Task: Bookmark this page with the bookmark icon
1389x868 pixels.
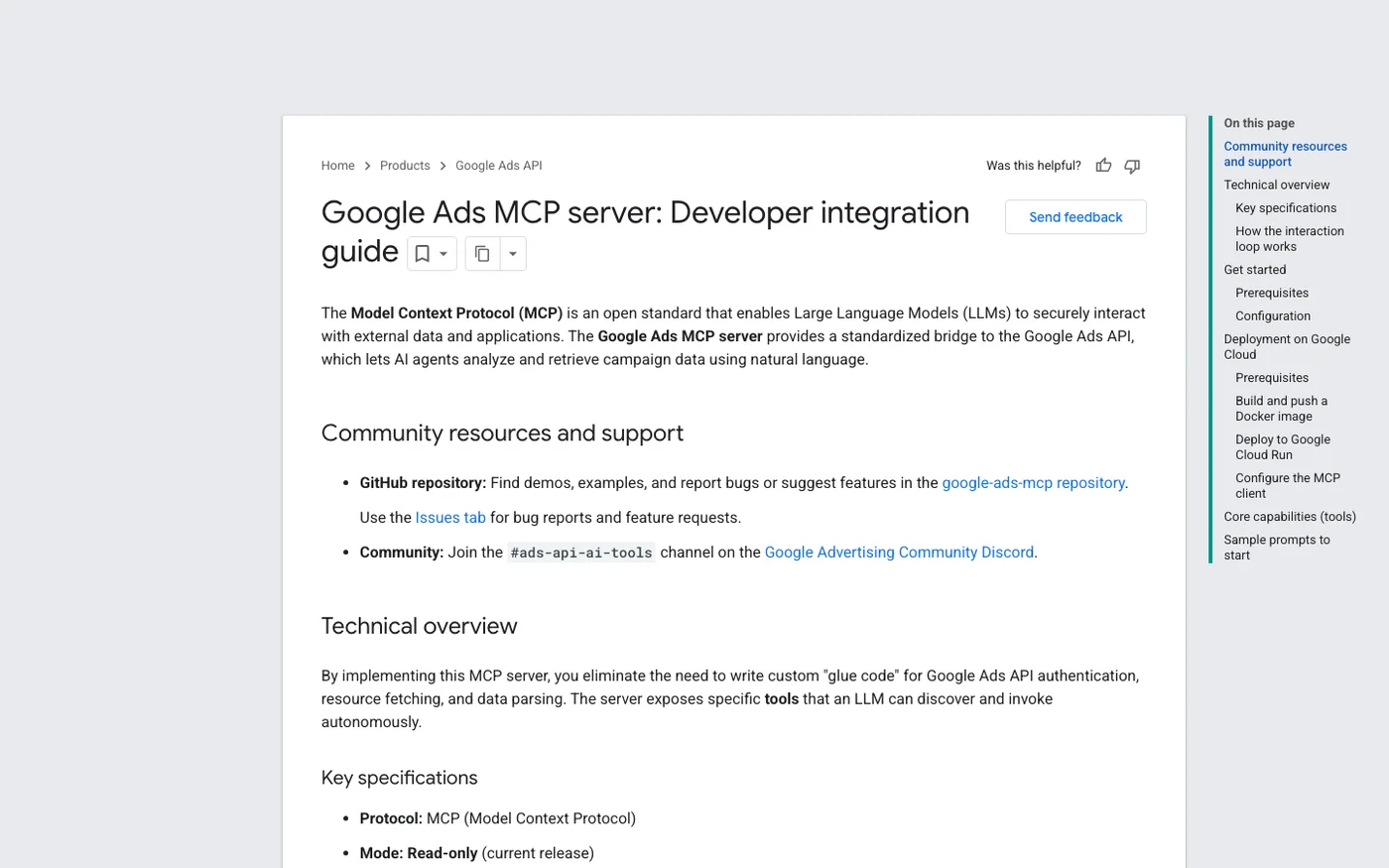Action: 422,254
